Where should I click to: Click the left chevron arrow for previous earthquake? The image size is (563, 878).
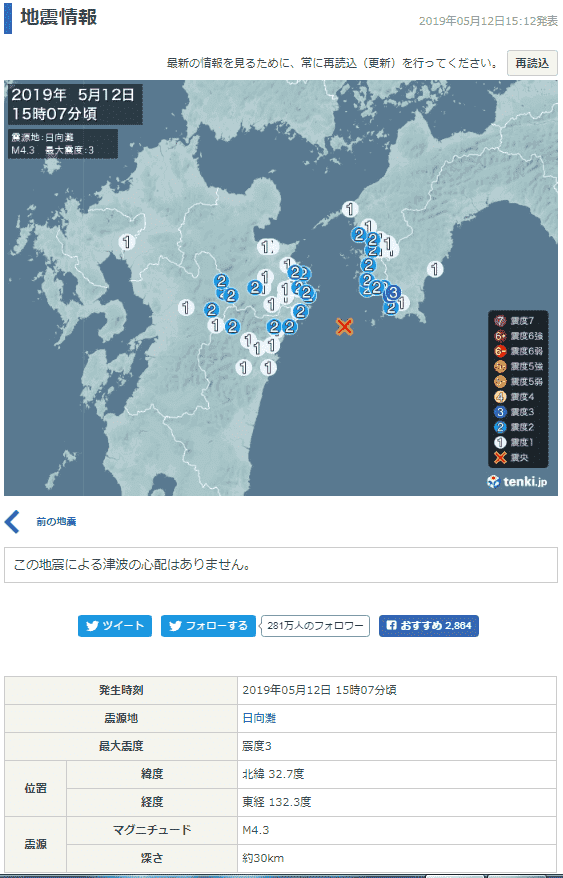12,521
